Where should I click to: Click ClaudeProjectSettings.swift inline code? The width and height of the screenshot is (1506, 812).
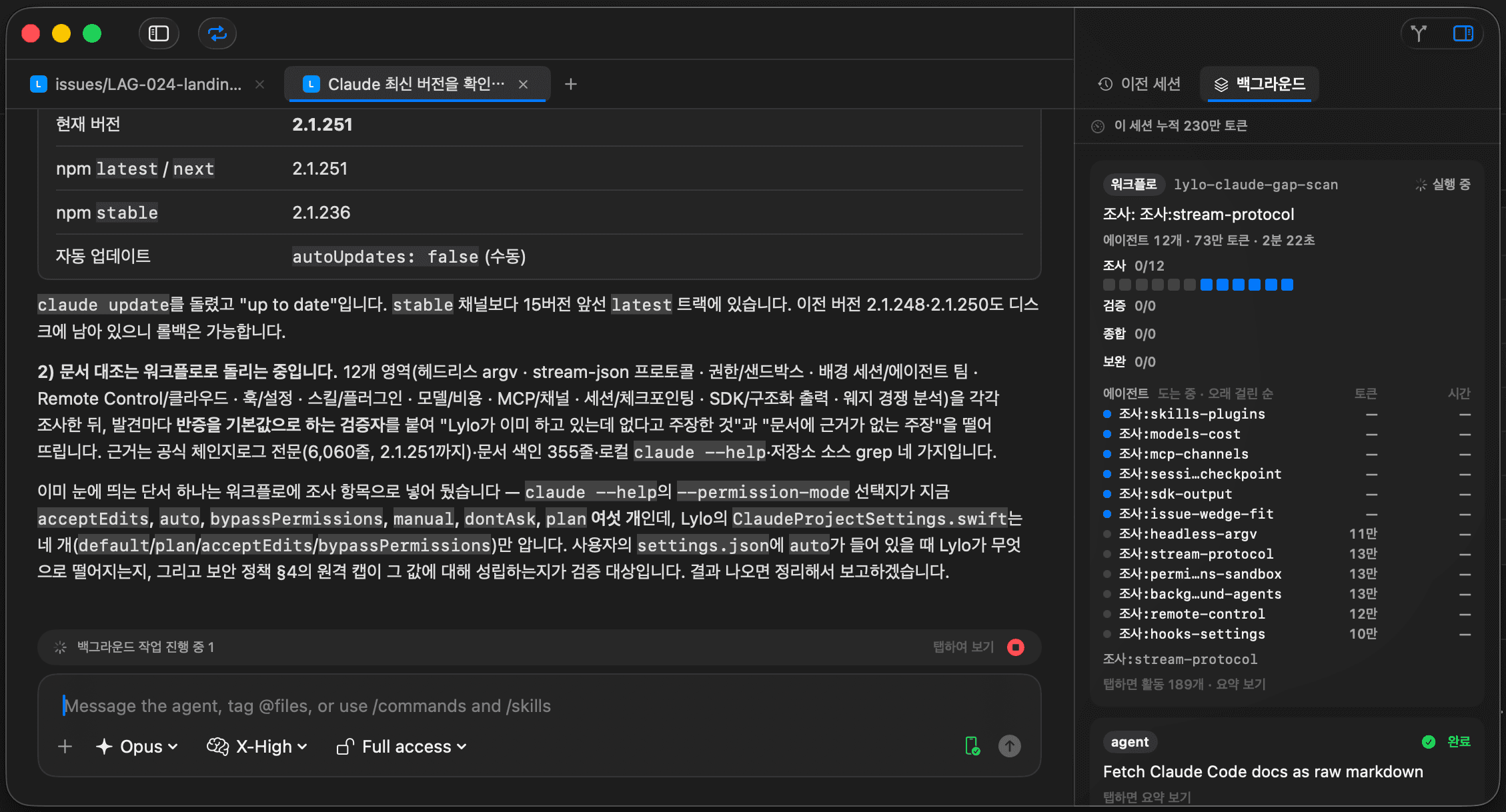coord(870,519)
